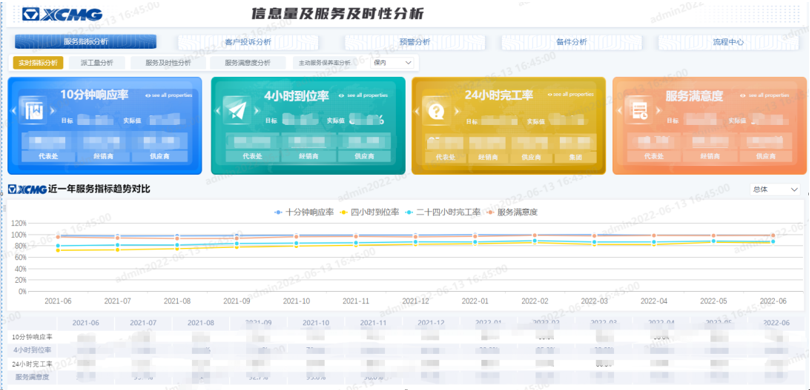Click 经销商 on 10分钟响应率 card

(x=103, y=157)
